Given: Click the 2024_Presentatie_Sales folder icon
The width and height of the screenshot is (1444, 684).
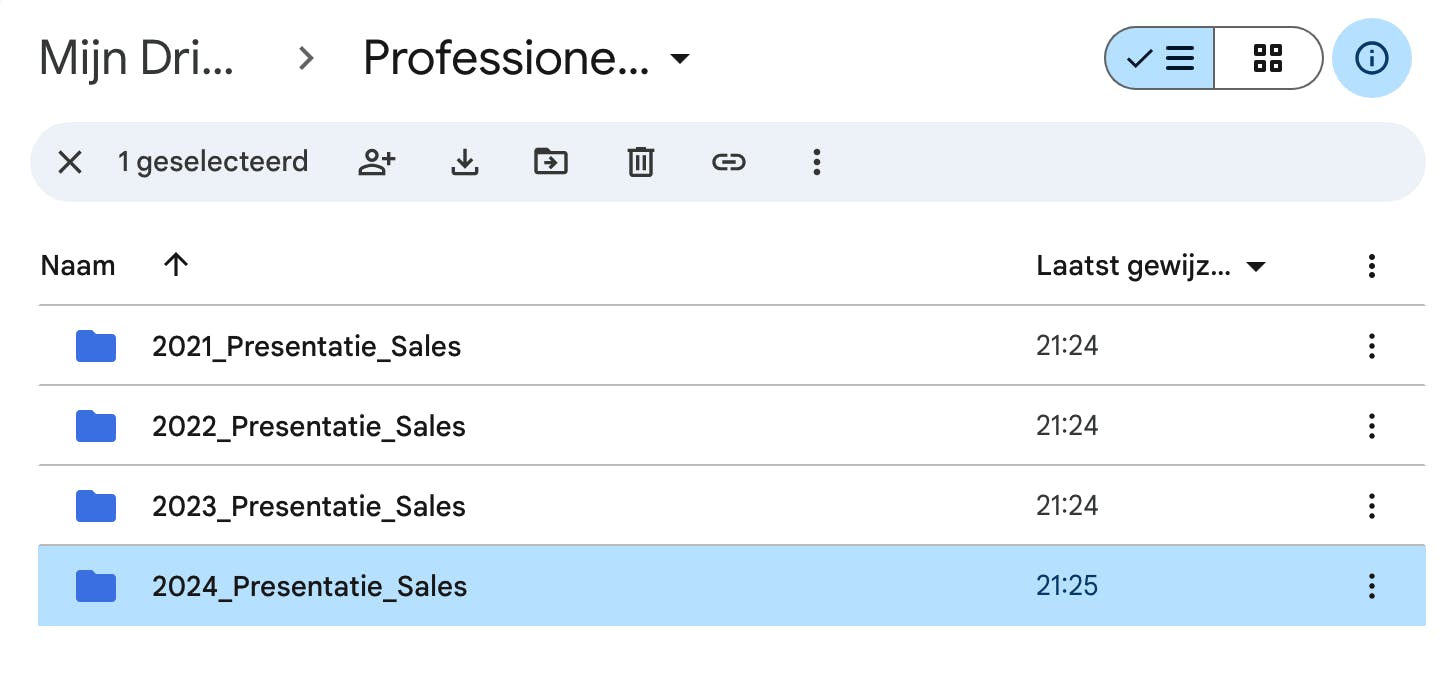Looking at the screenshot, I should [96, 586].
